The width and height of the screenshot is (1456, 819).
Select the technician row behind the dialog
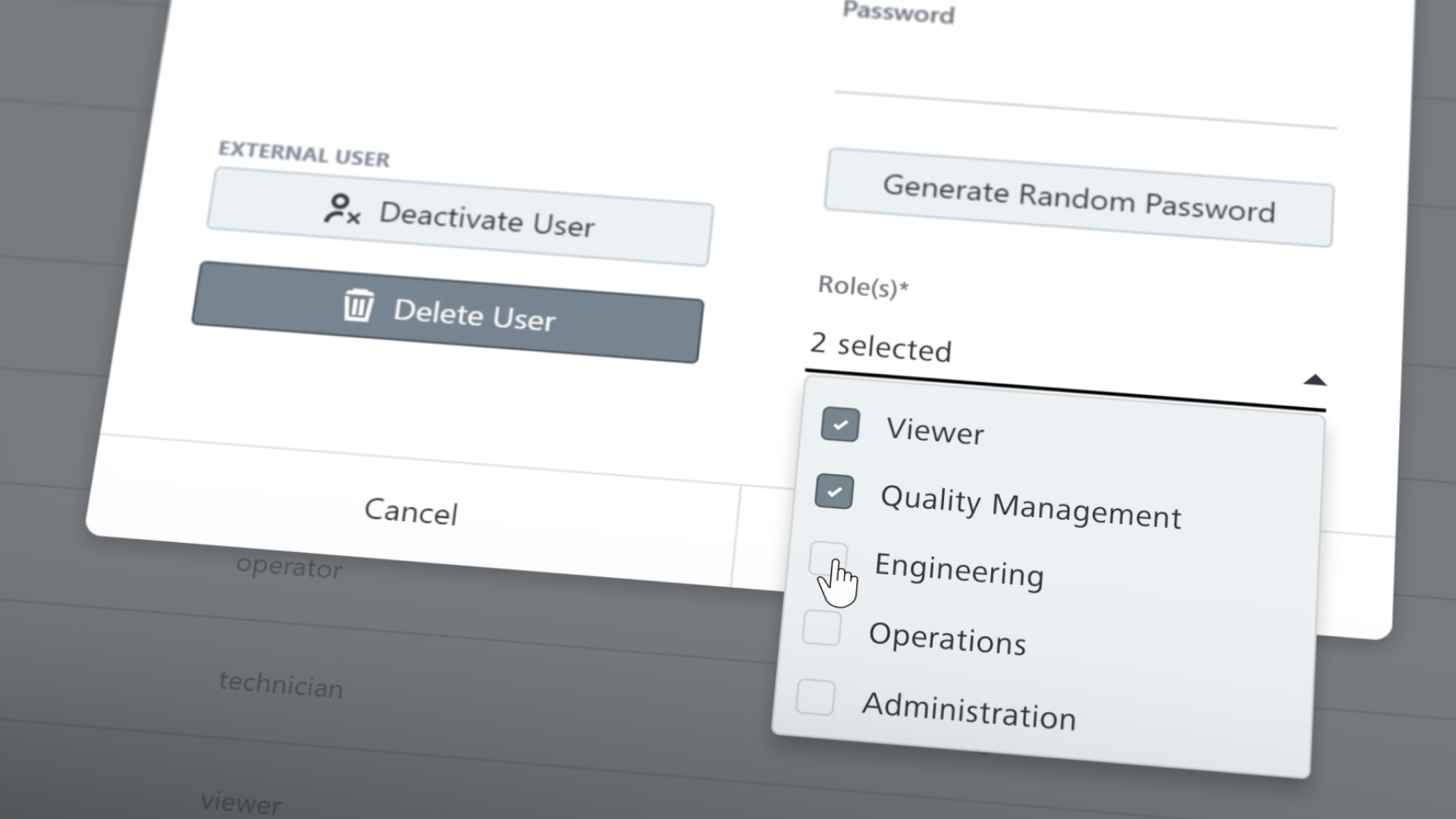click(281, 685)
